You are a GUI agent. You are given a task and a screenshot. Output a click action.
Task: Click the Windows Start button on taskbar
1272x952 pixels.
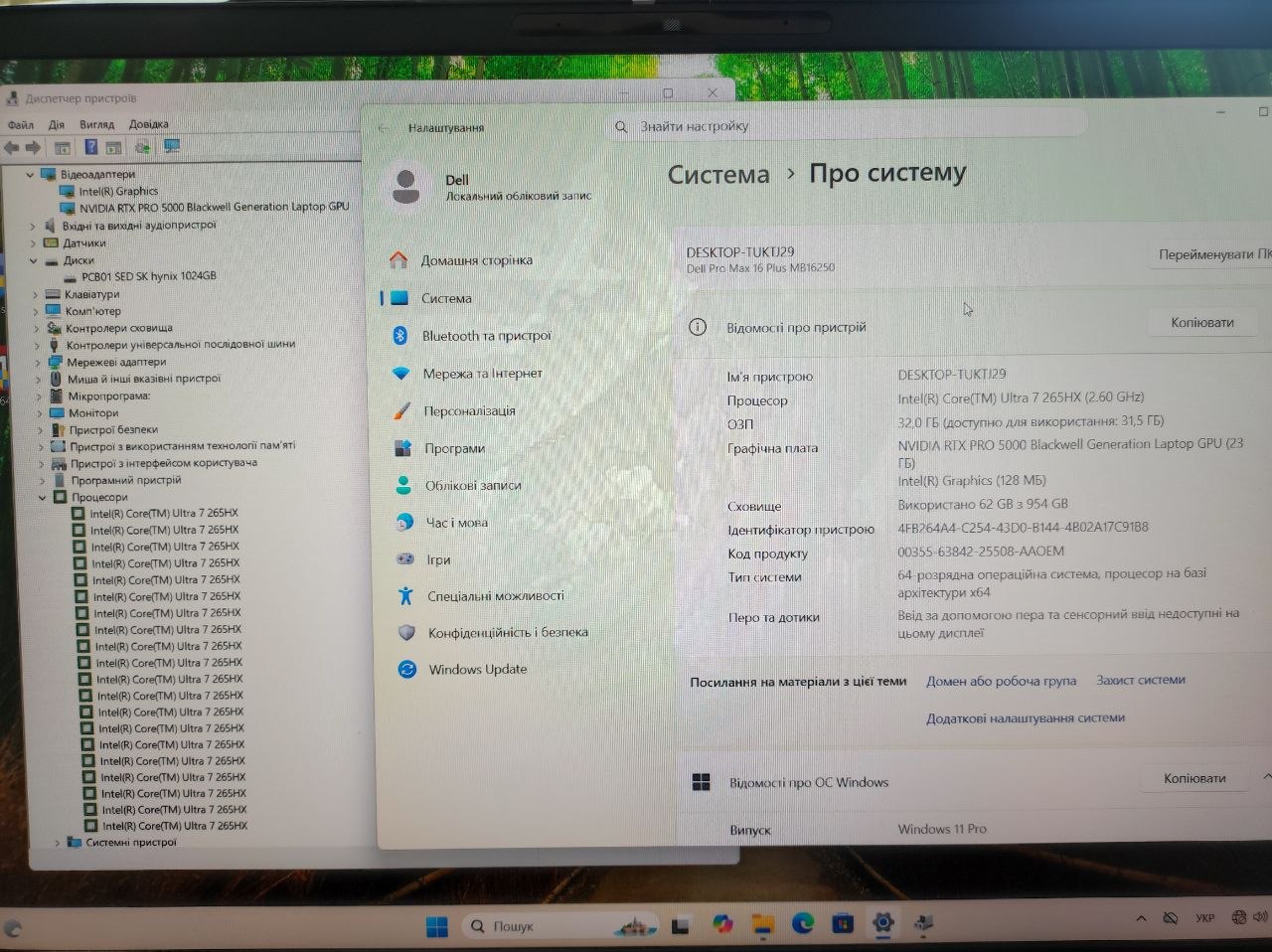(x=436, y=926)
